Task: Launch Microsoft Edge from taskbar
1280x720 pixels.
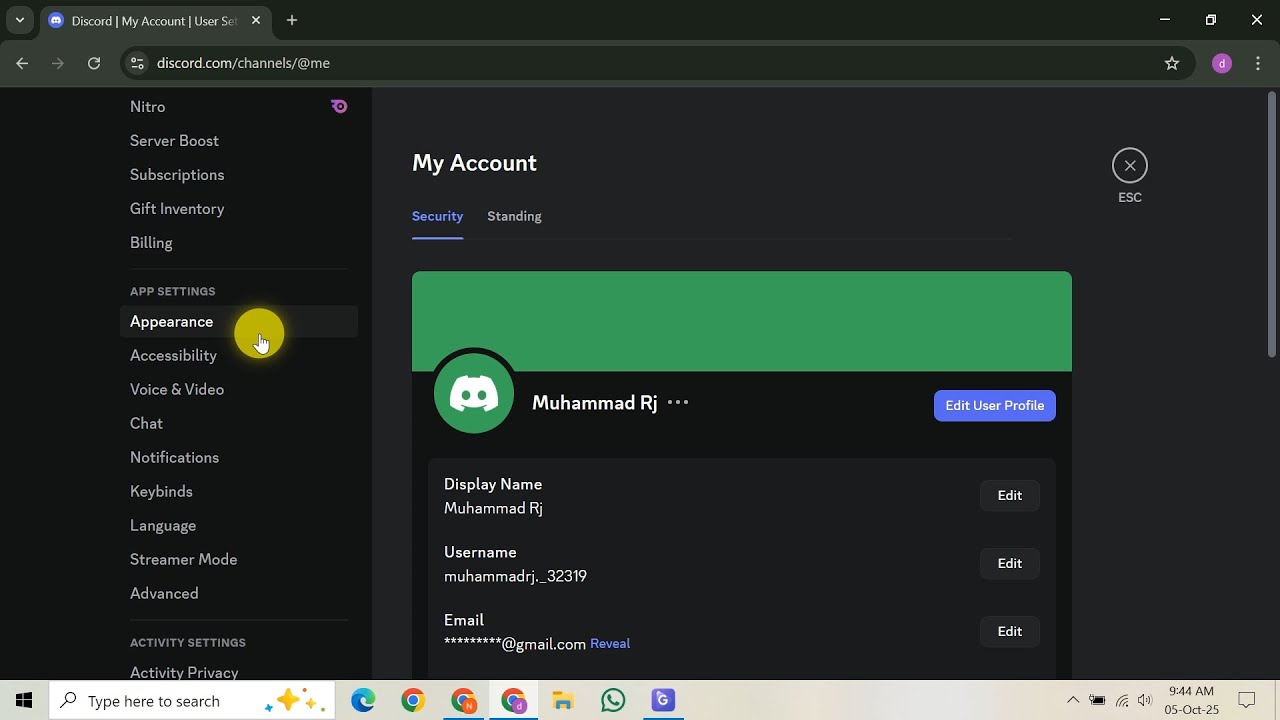Action: point(363,701)
